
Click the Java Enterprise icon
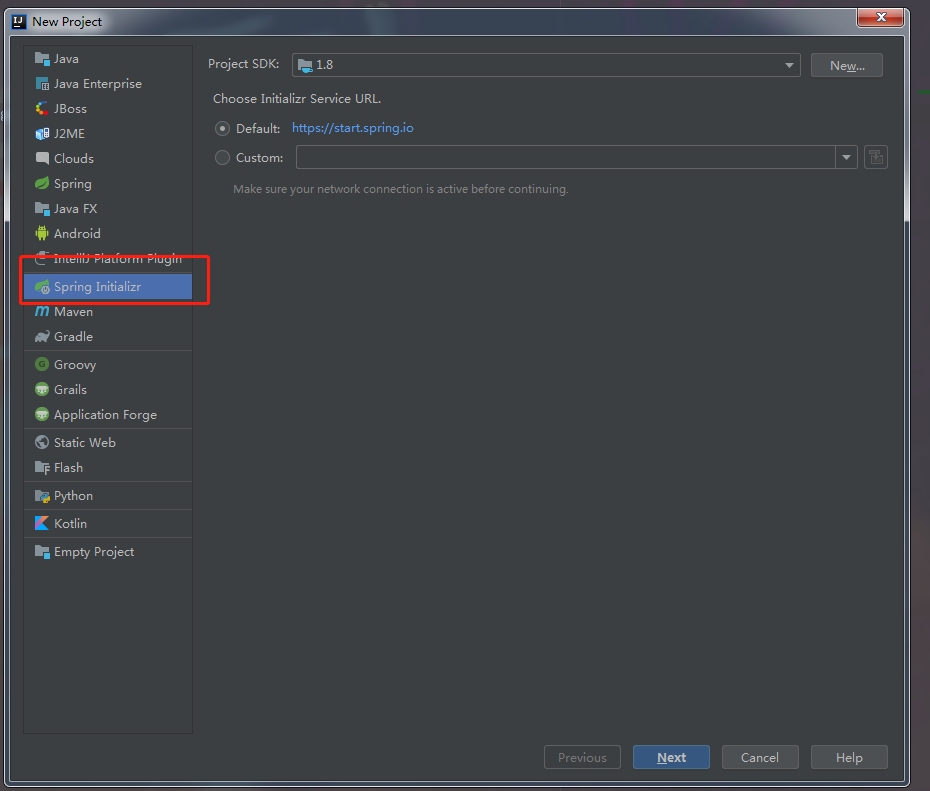pyautogui.click(x=42, y=84)
